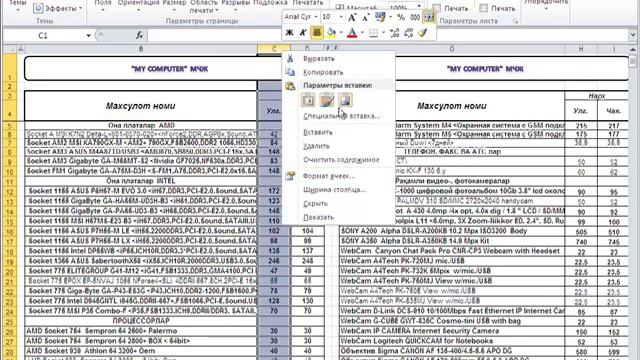Viewport: 640px width, 360px height.
Task: Open Параметры листа dialog launcher
Action: 516,21
